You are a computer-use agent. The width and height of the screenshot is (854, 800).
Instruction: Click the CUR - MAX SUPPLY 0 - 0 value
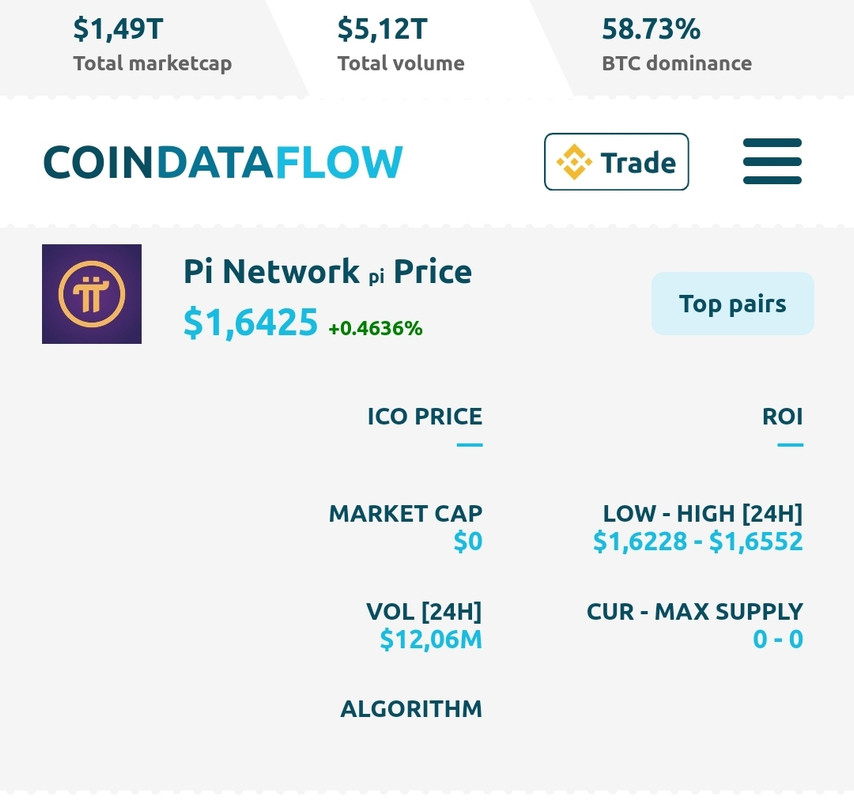coord(777,640)
